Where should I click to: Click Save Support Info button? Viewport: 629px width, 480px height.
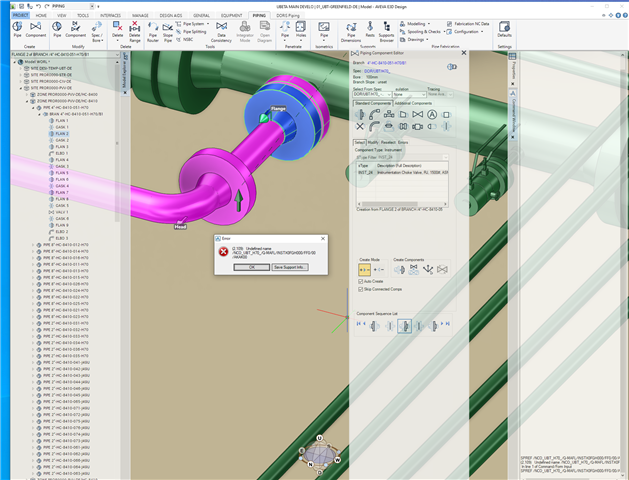coord(290,267)
